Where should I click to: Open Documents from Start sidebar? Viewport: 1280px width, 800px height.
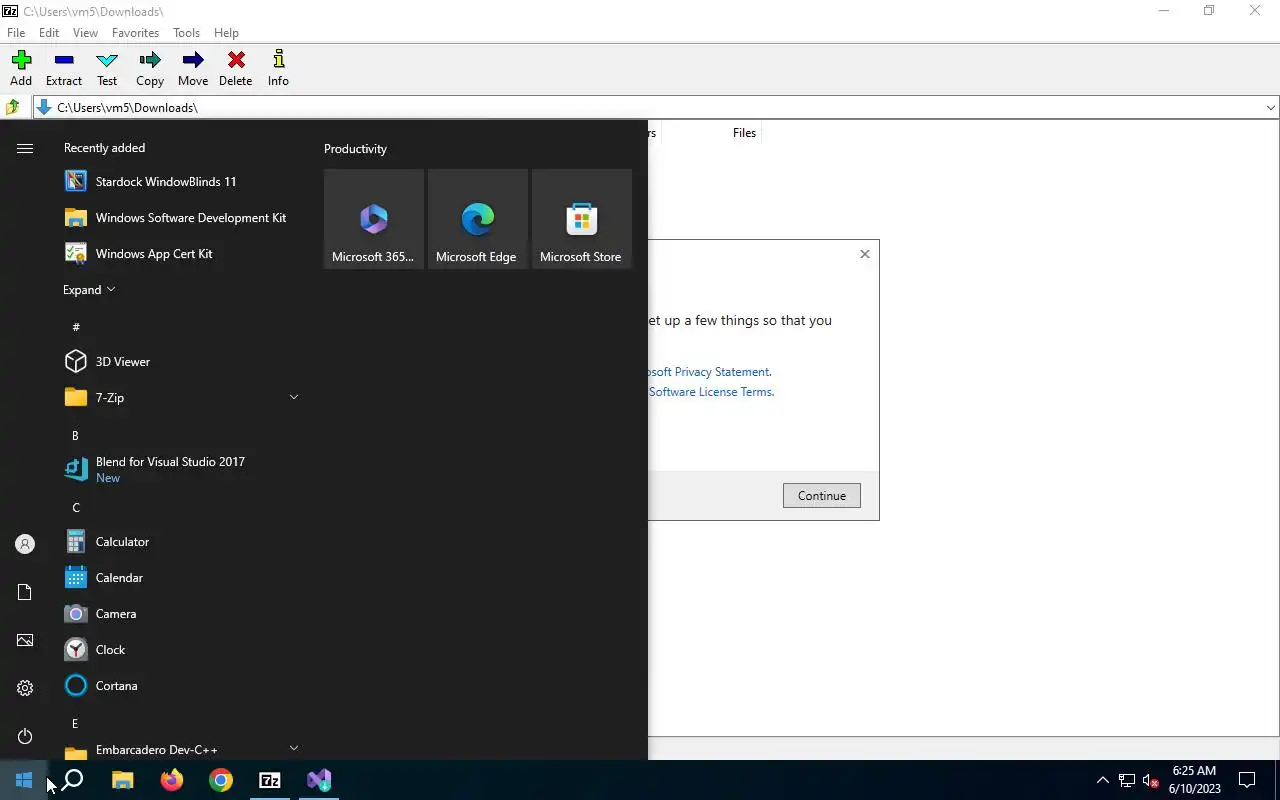tap(25, 592)
